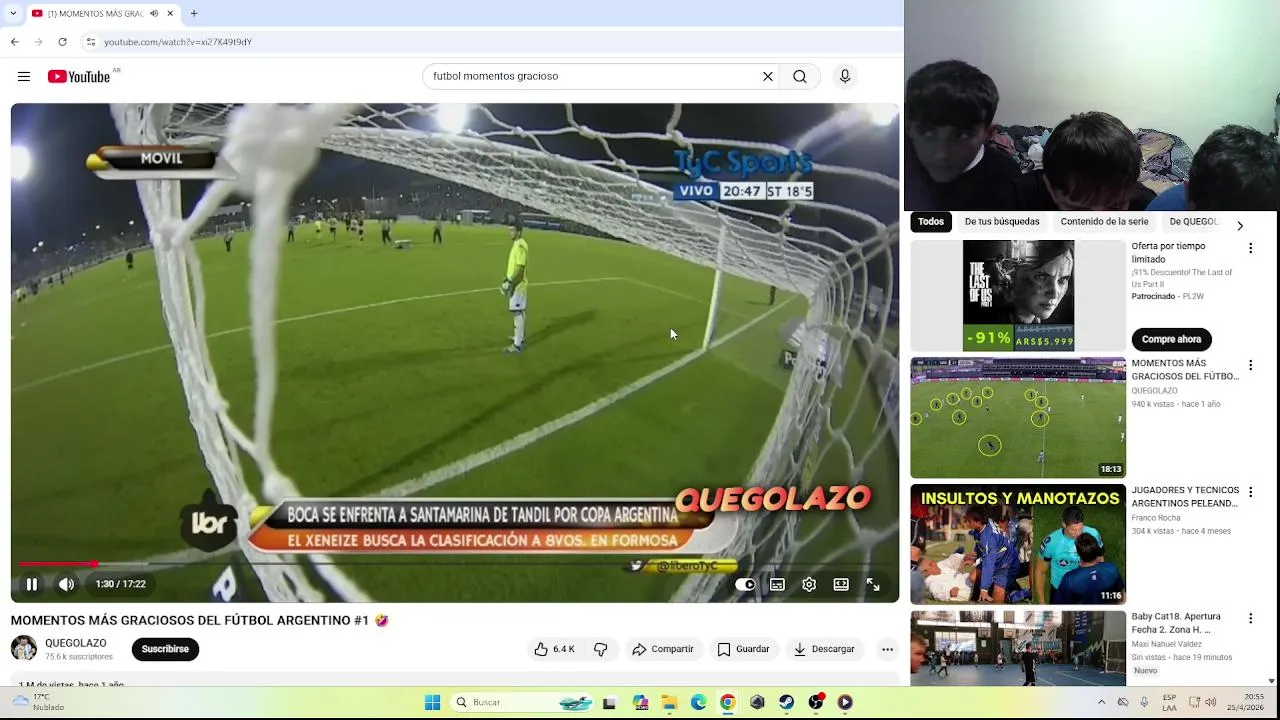Open the QUEGOLAZO channel avatar
1280x720 pixels.
24,649
